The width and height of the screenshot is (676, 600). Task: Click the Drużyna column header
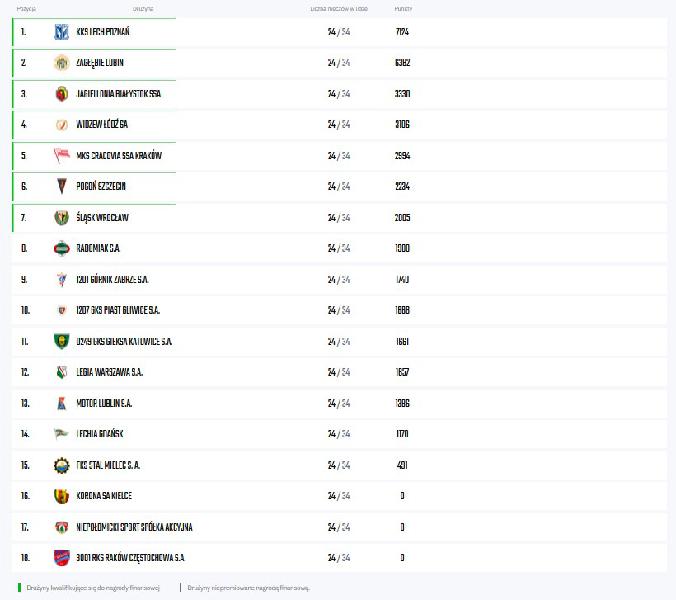point(142,8)
